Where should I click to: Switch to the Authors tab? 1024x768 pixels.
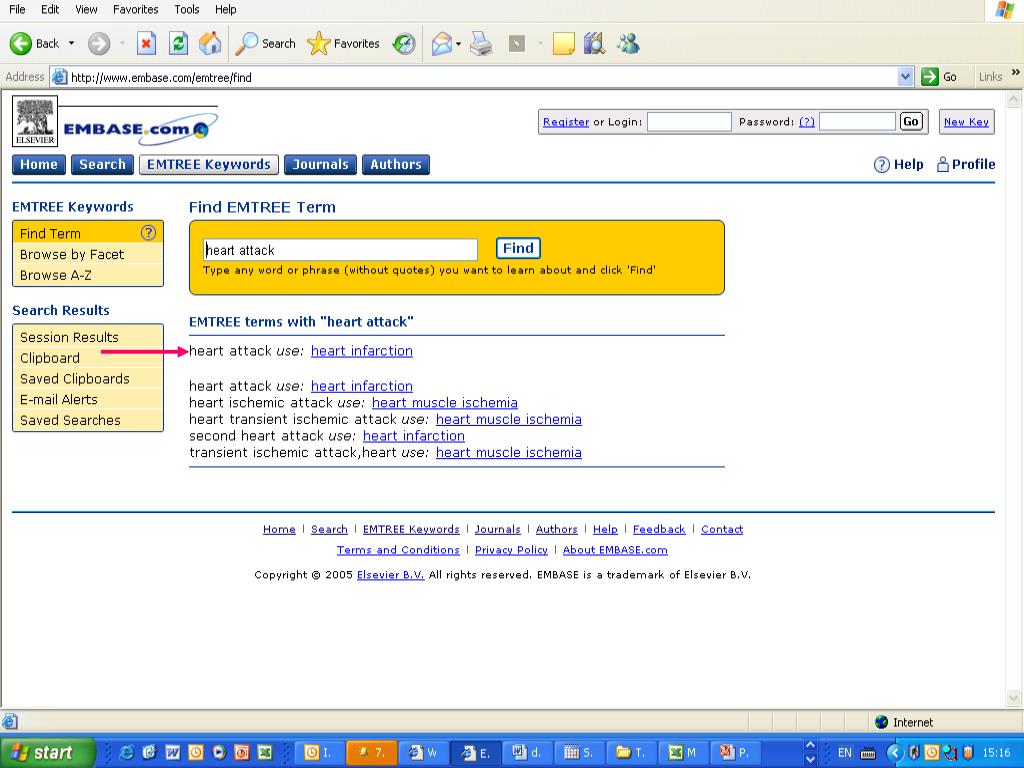(396, 165)
